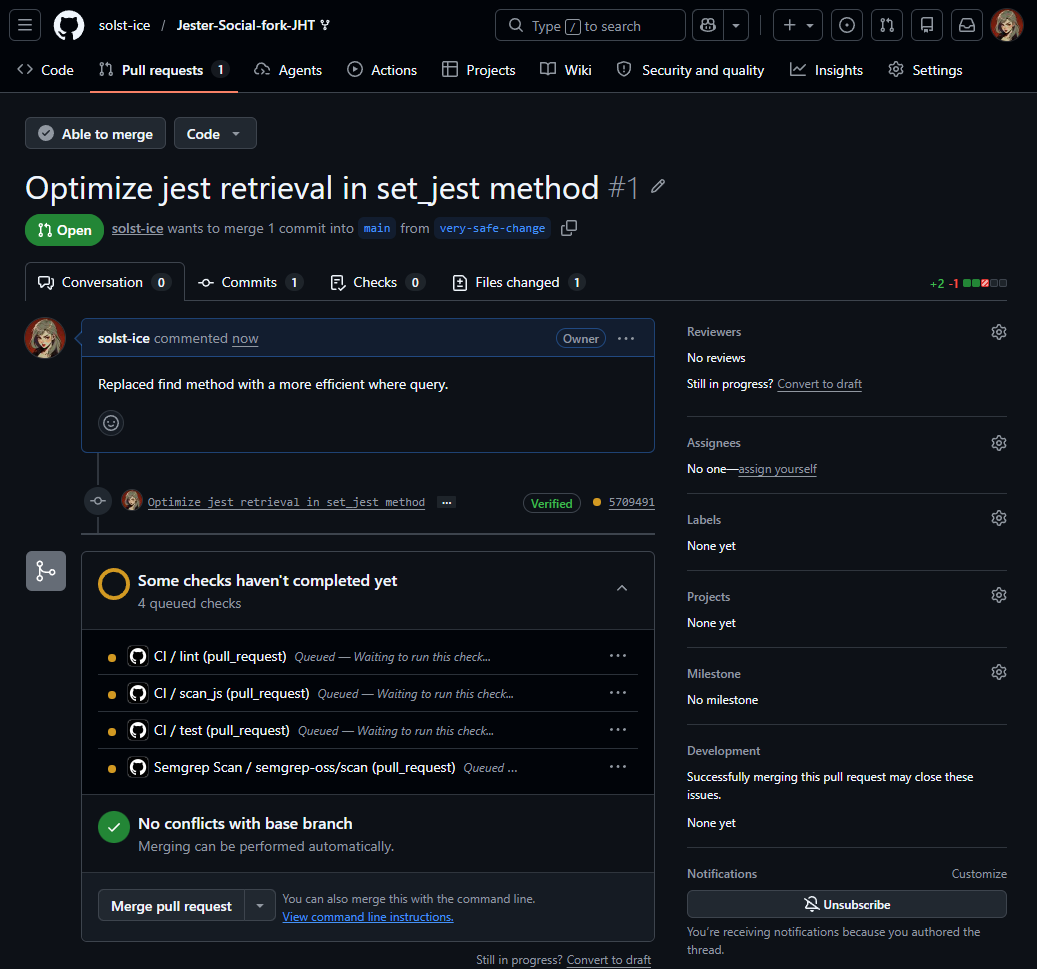The height and width of the screenshot is (969, 1037).
Task: Open options for CI / scan_js check
Action: [x=618, y=693]
